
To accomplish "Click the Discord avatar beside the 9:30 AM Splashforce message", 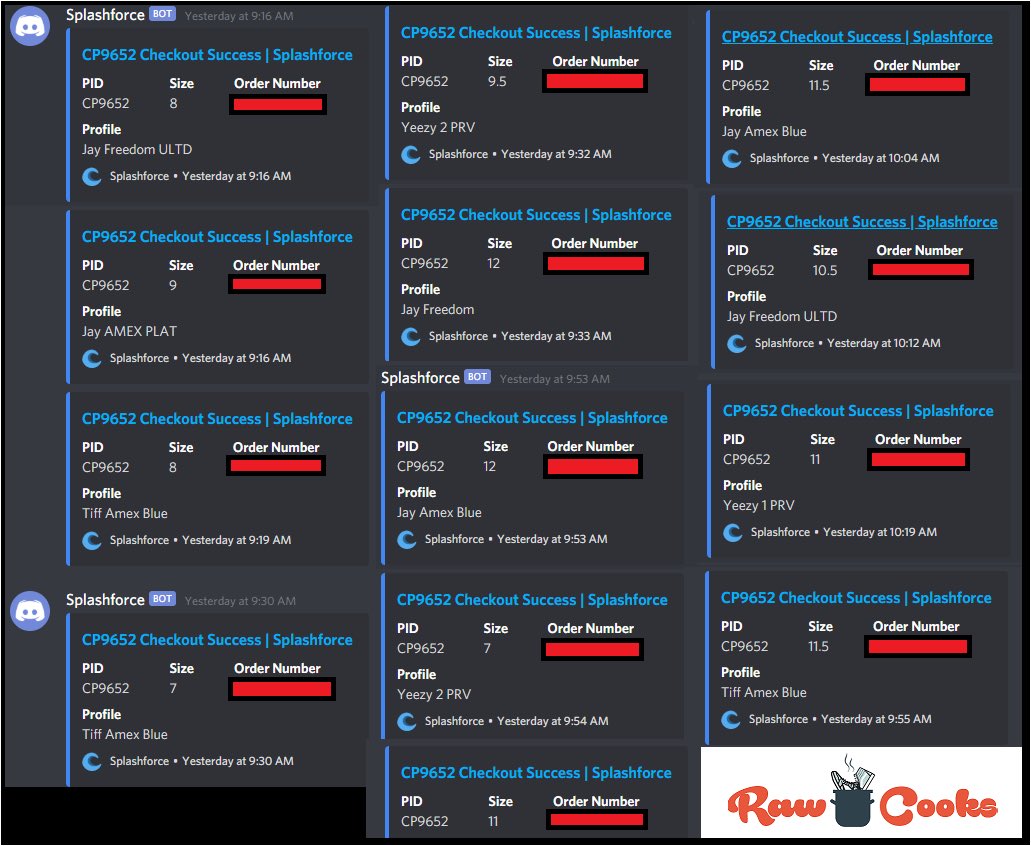I will (30, 611).
